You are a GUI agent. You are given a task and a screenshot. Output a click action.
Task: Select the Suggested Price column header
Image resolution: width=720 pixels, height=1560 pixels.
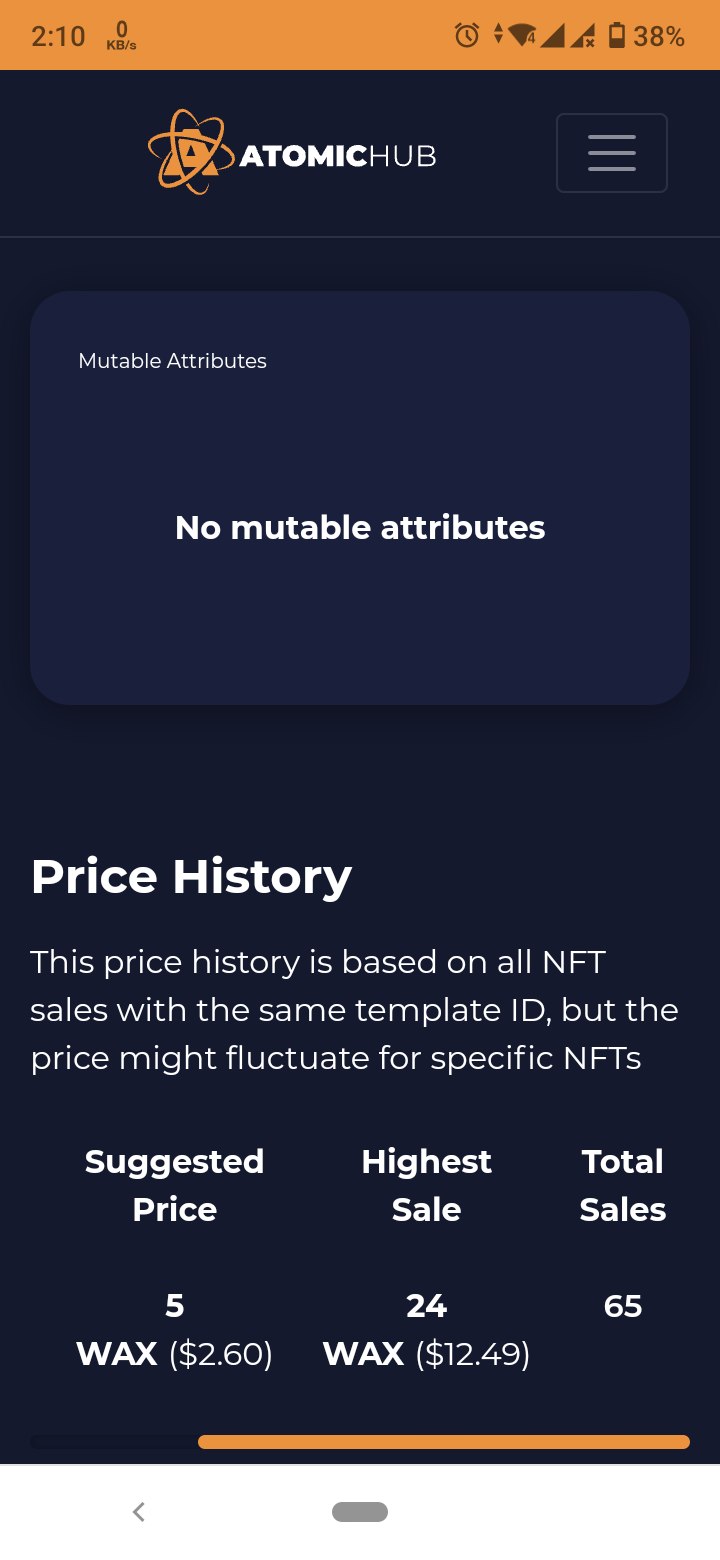(175, 1185)
